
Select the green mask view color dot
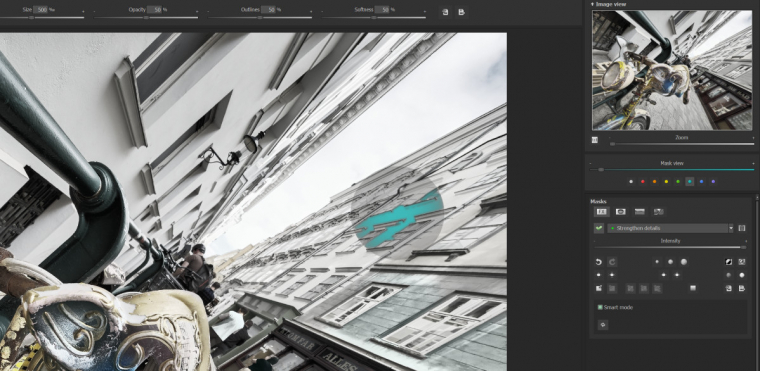(678, 182)
